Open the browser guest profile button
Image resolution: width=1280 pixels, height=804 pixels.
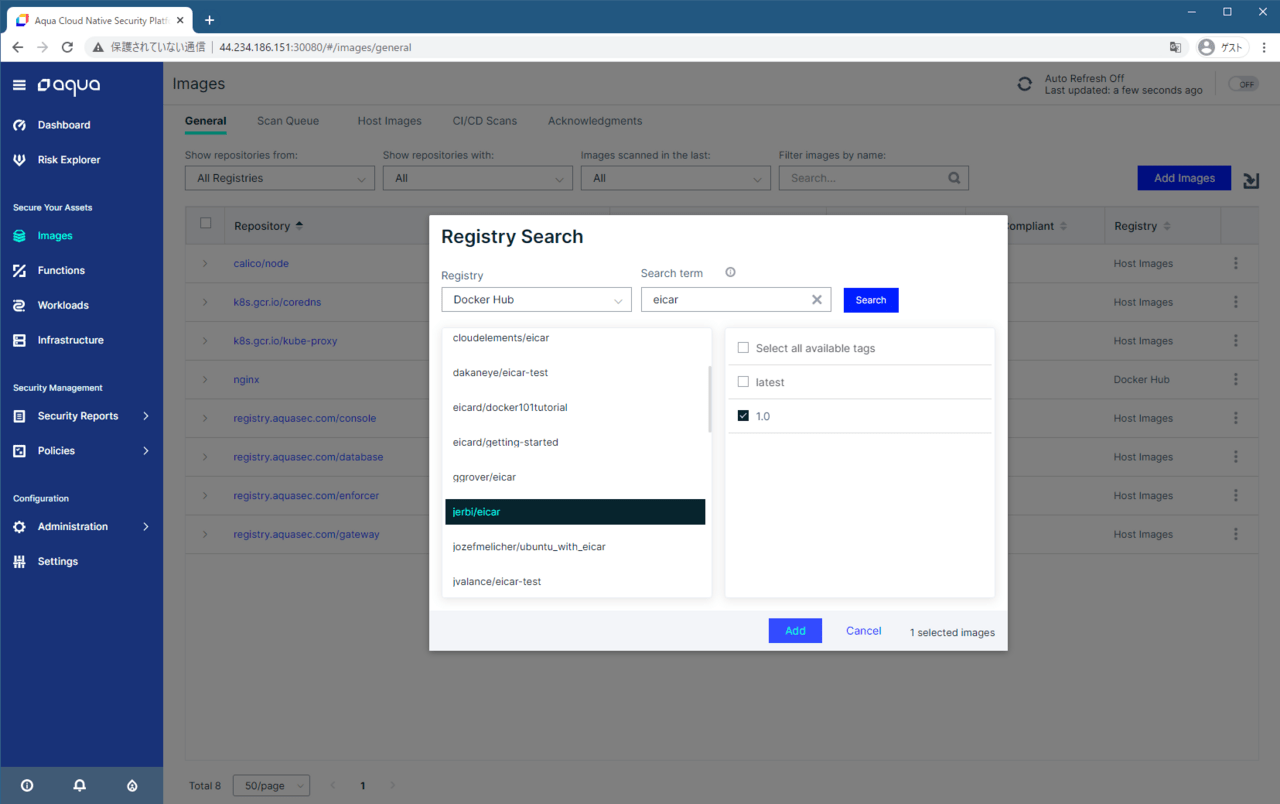click(x=1220, y=47)
